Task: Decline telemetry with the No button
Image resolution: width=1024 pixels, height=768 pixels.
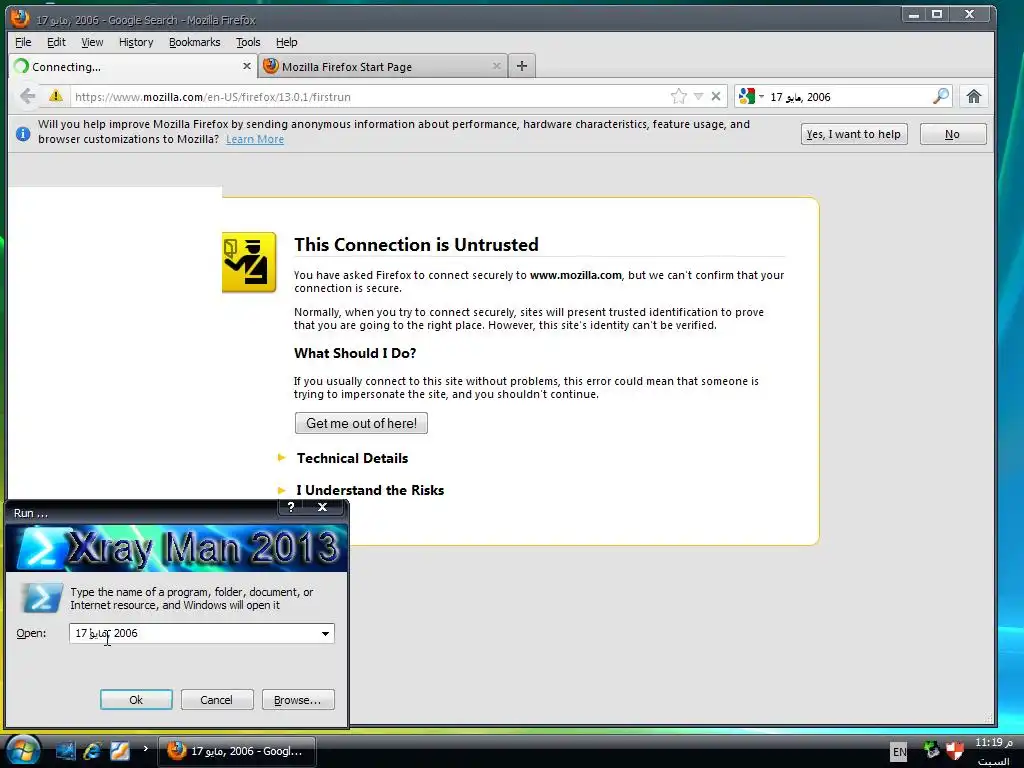Action: tap(953, 134)
